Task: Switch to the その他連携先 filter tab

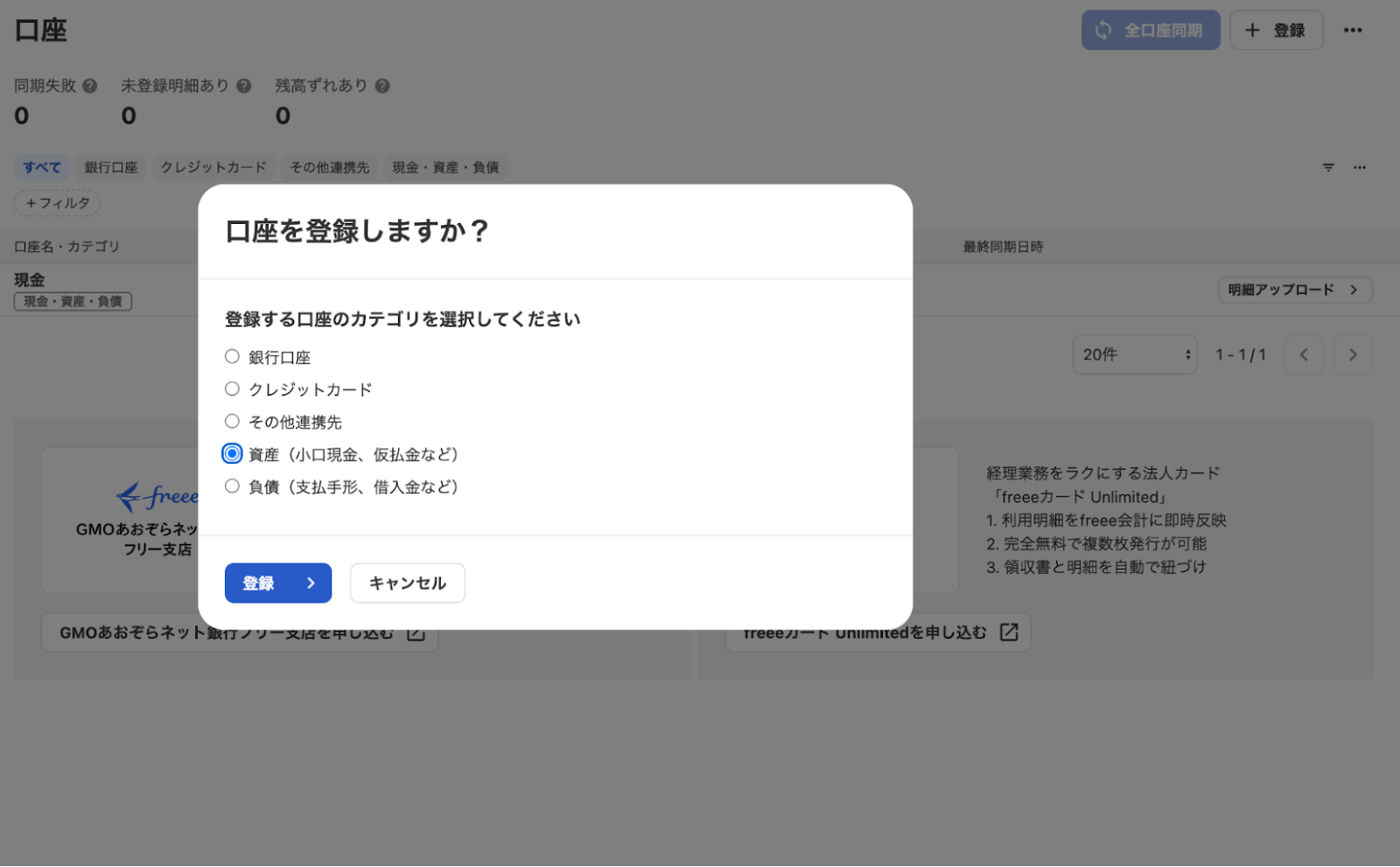Action: pyautogui.click(x=330, y=167)
